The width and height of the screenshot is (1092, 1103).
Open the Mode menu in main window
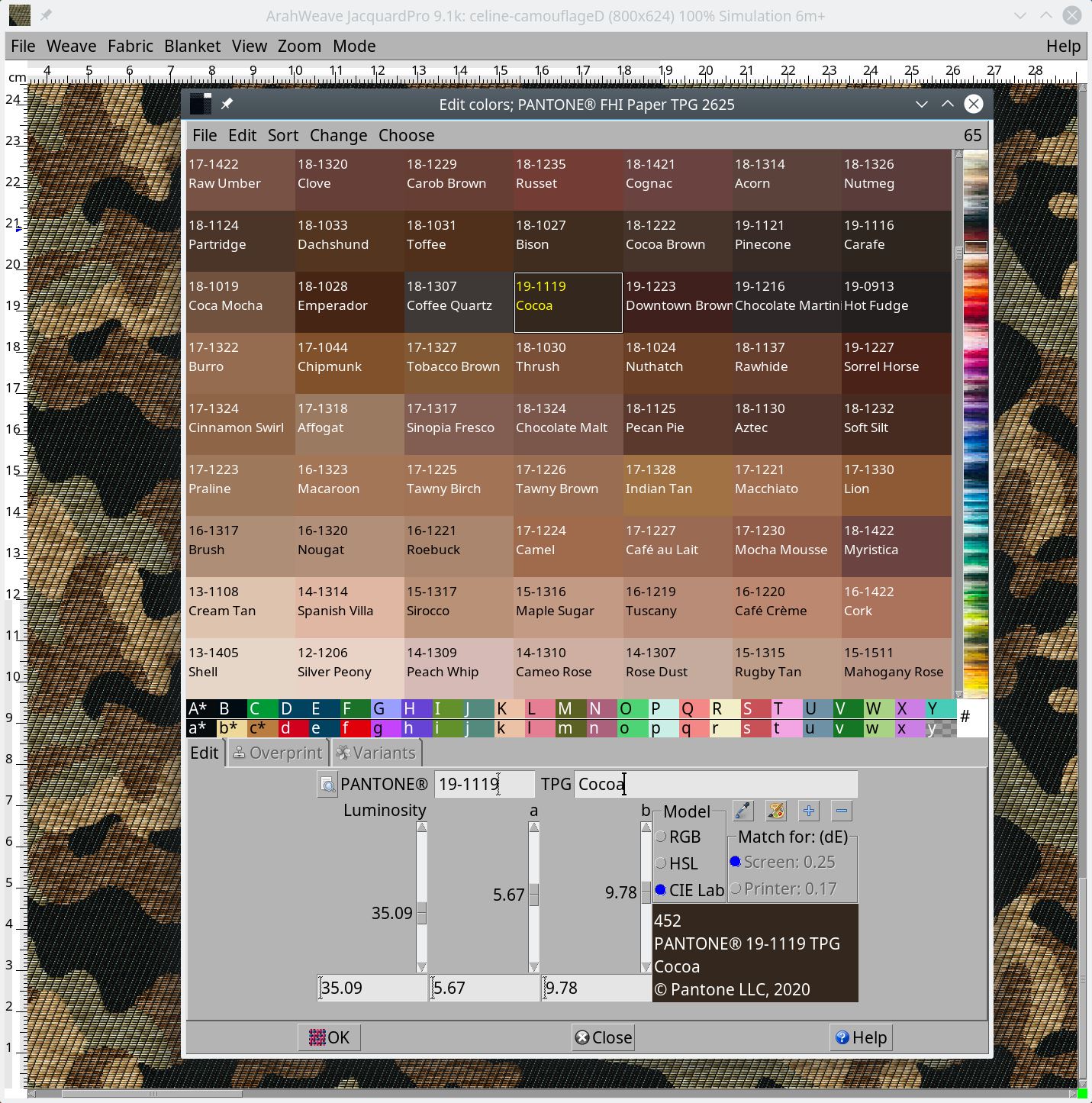[354, 46]
